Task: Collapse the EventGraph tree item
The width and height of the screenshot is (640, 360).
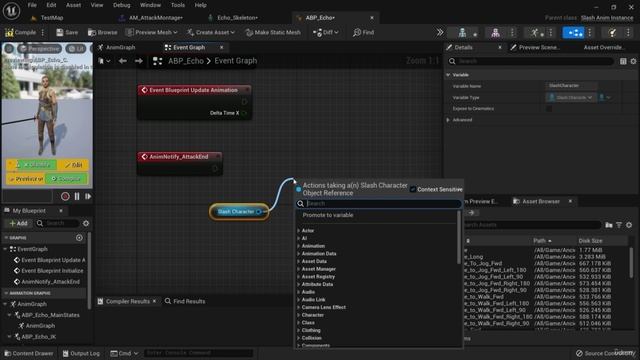Action: [x=5, y=249]
